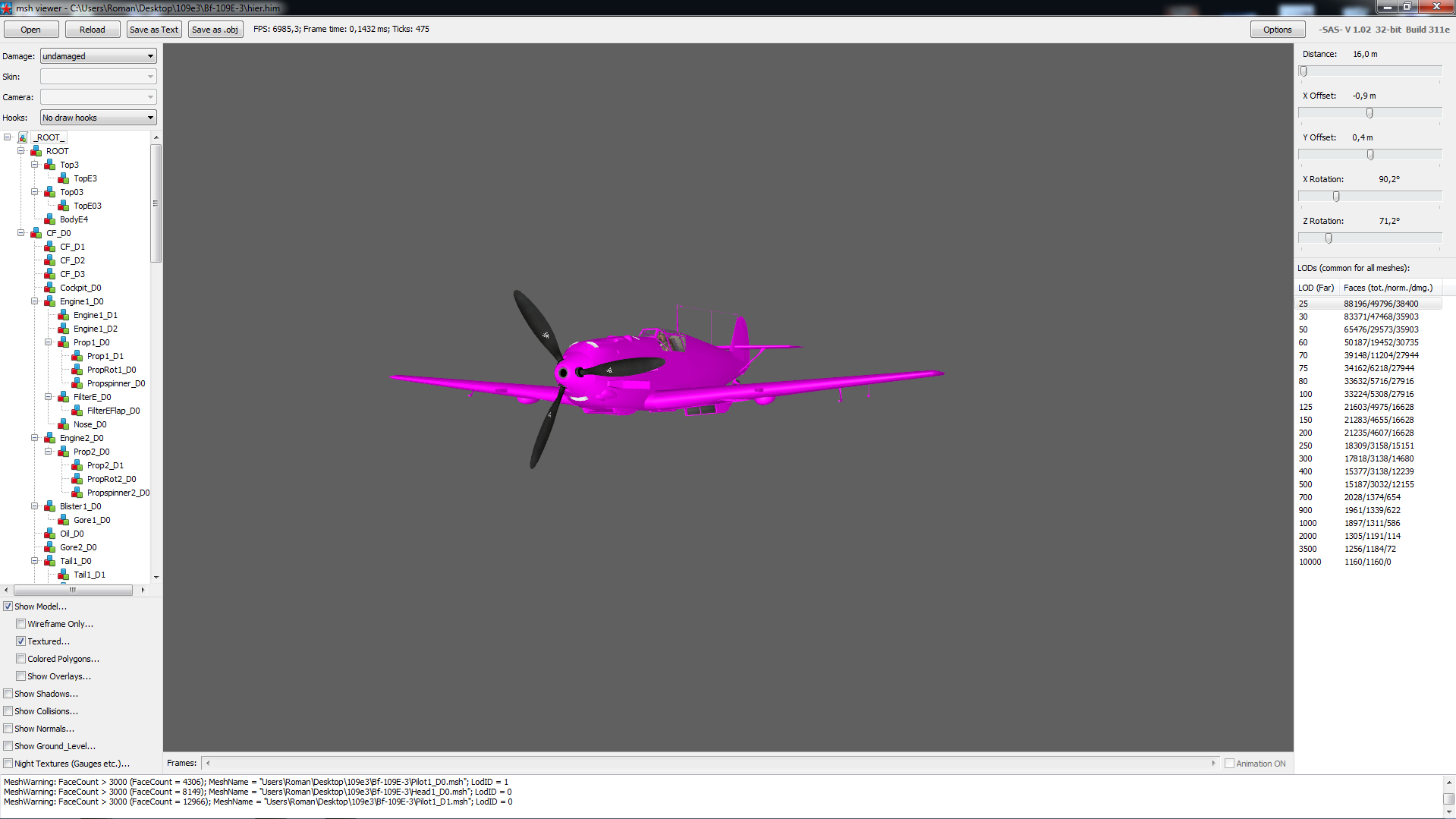The height and width of the screenshot is (819, 1456).
Task: Click the msh viewer title bar app icon
Action: (7, 8)
